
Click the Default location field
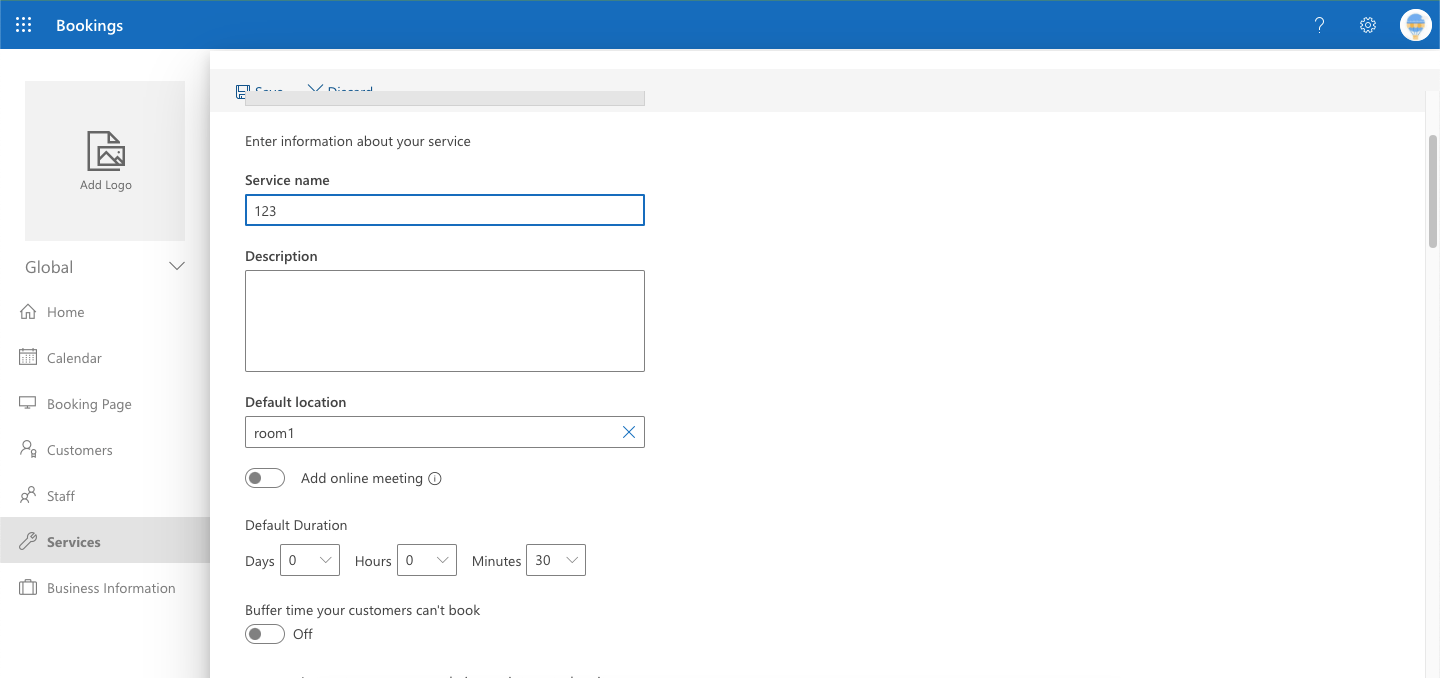(x=445, y=432)
